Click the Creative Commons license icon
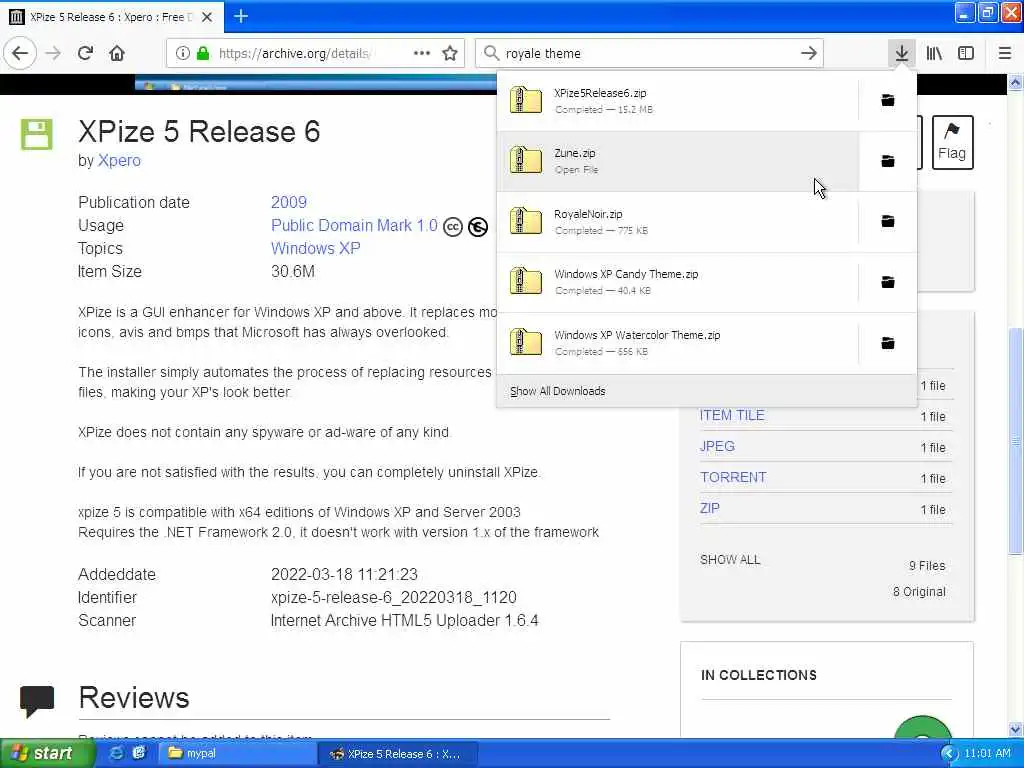 tap(453, 227)
